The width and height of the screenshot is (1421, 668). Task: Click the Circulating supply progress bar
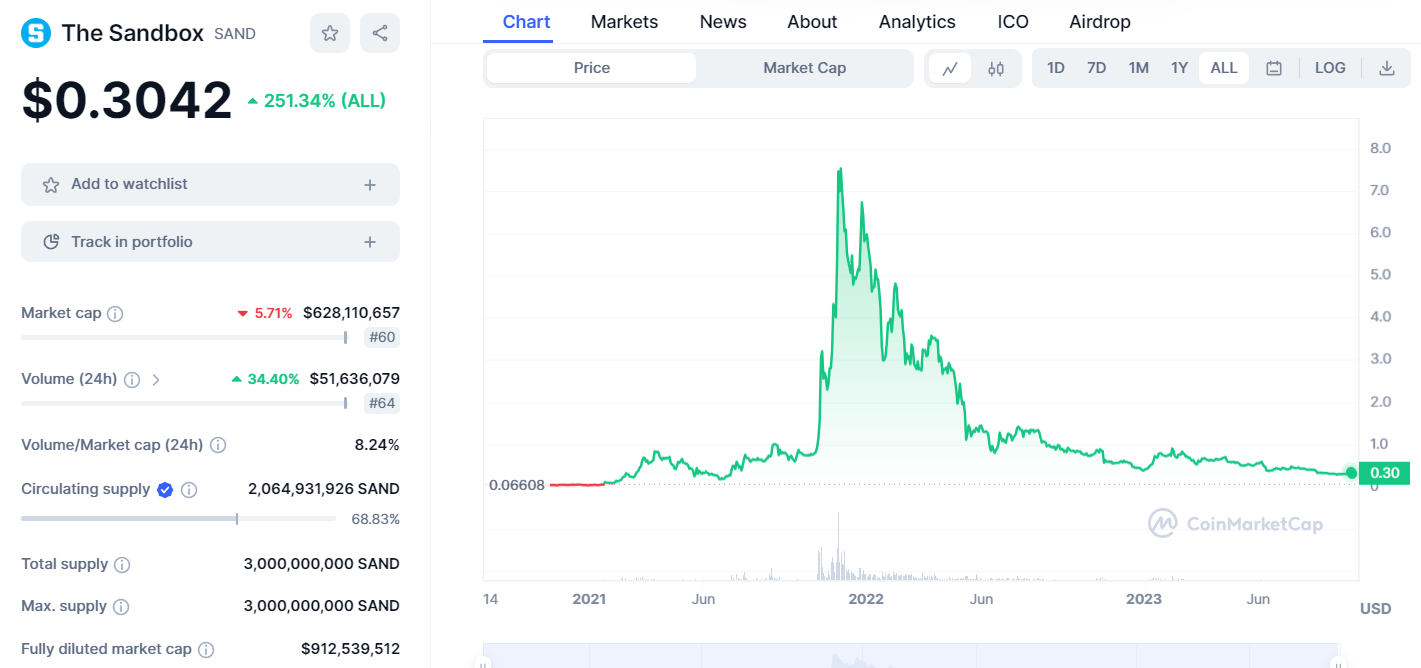pyautogui.click(x=178, y=519)
